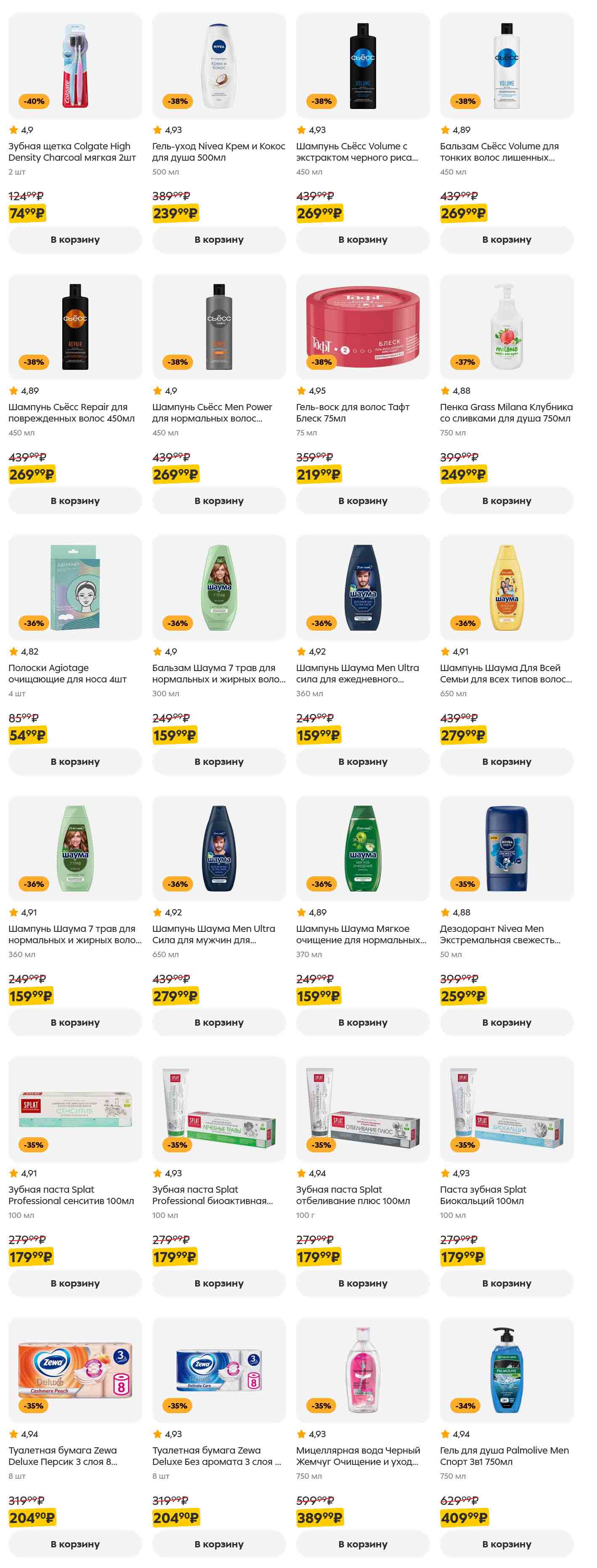597x1568 pixels.
Task: Click the star icon beside Palmolive's 4,94 rating
Action: (x=445, y=1434)
